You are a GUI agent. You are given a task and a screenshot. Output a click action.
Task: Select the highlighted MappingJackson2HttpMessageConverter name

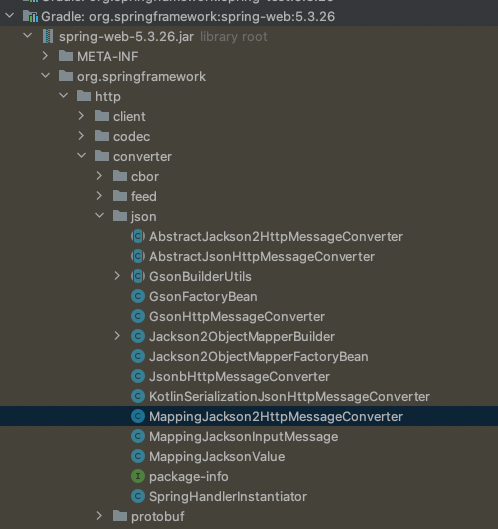pos(276,417)
